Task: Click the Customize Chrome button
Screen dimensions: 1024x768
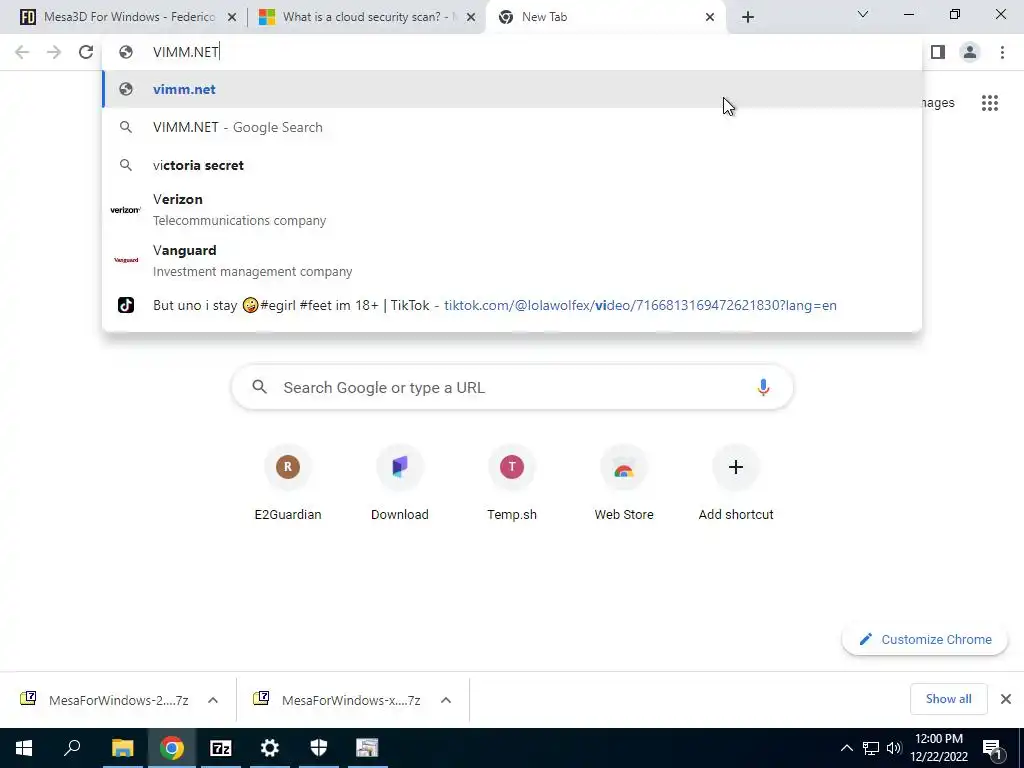Action: click(x=925, y=639)
